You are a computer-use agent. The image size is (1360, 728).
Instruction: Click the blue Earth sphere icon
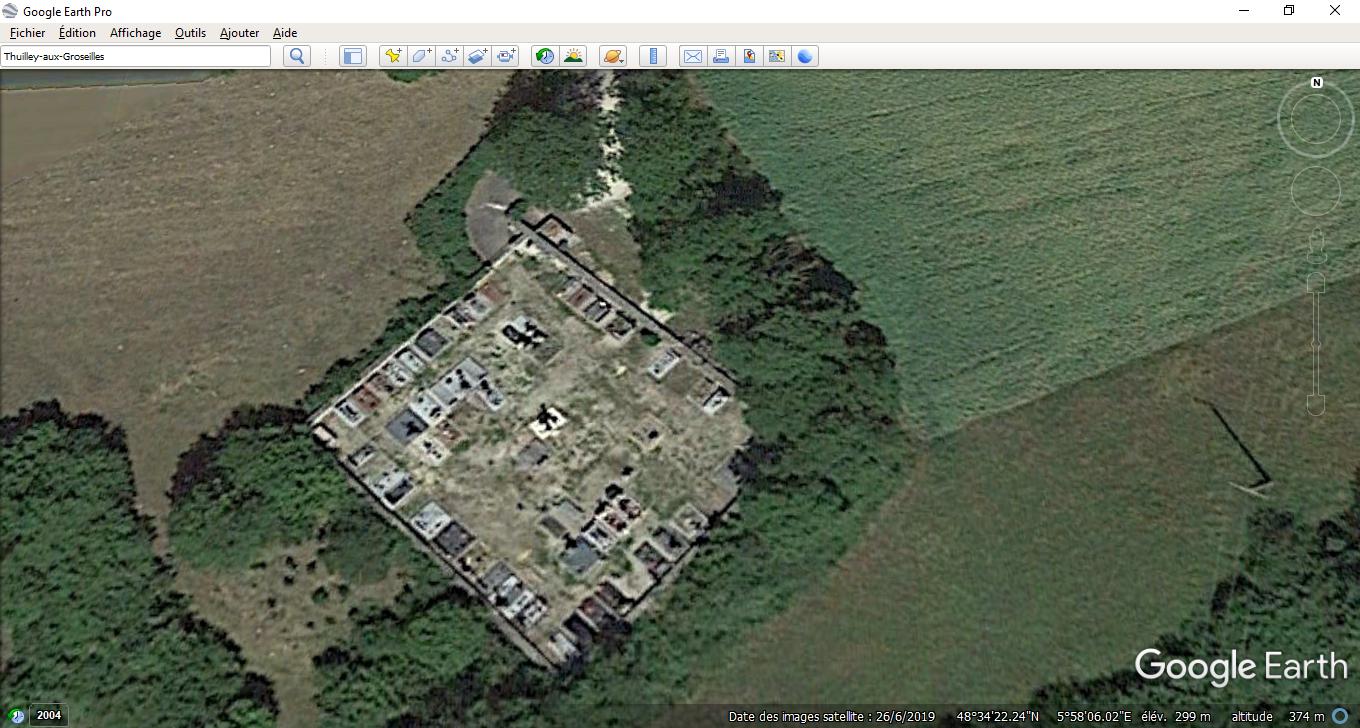pyautogui.click(x=805, y=56)
